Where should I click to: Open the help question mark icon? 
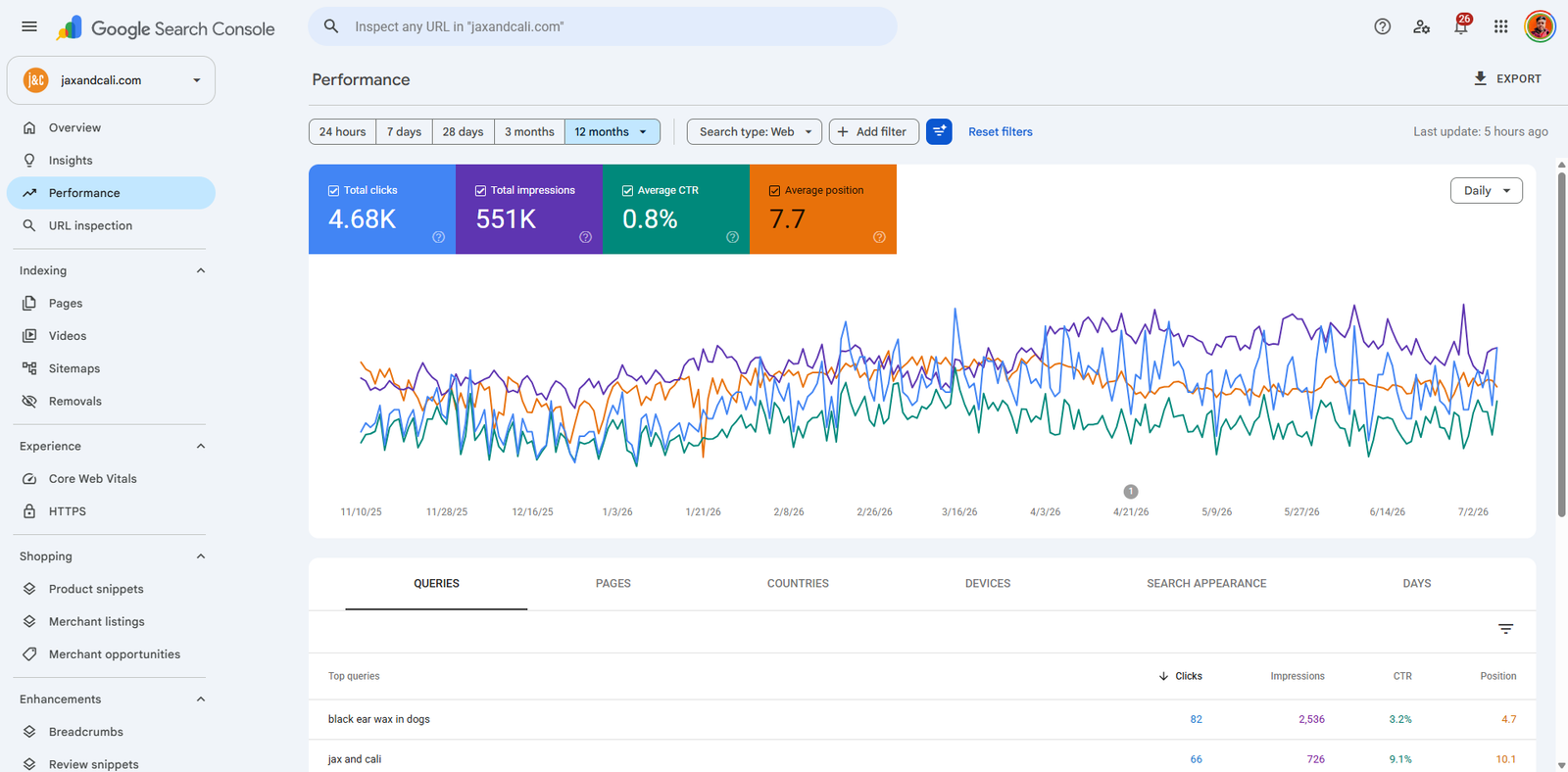tap(1382, 26)
